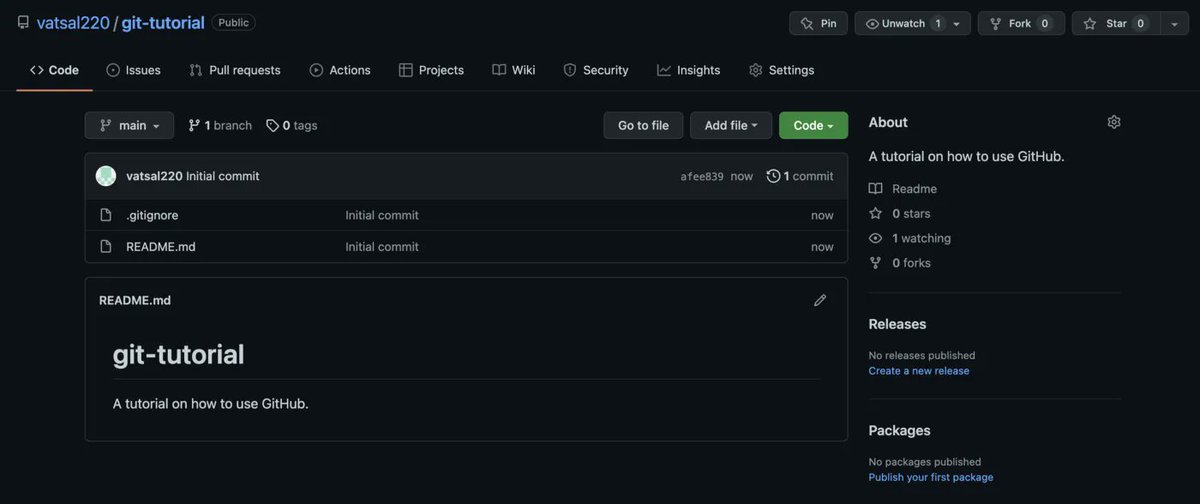Click the commit history clock icon
The width and height of the screenshot is (1200, 504).
click(773, 176)
